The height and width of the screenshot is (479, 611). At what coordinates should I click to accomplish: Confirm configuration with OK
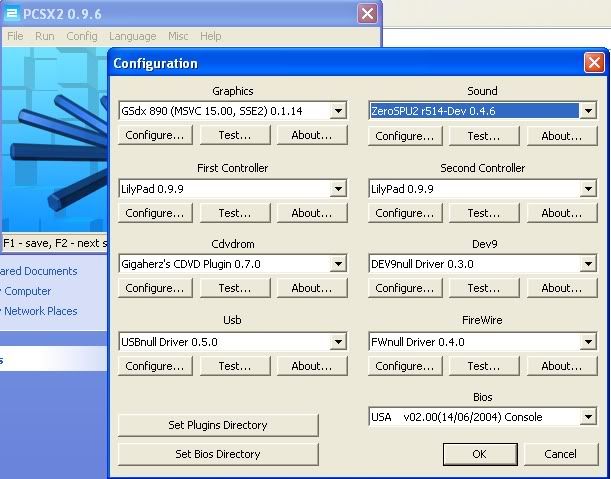(x=480, y=454)
